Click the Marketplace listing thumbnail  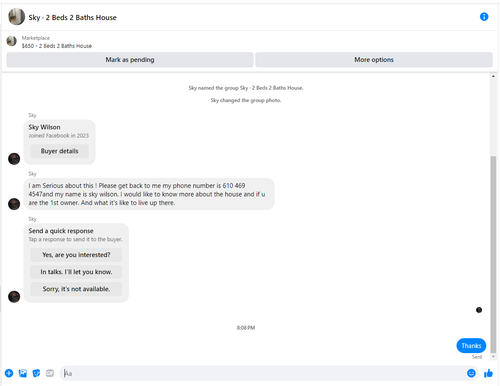click(12, 41)
